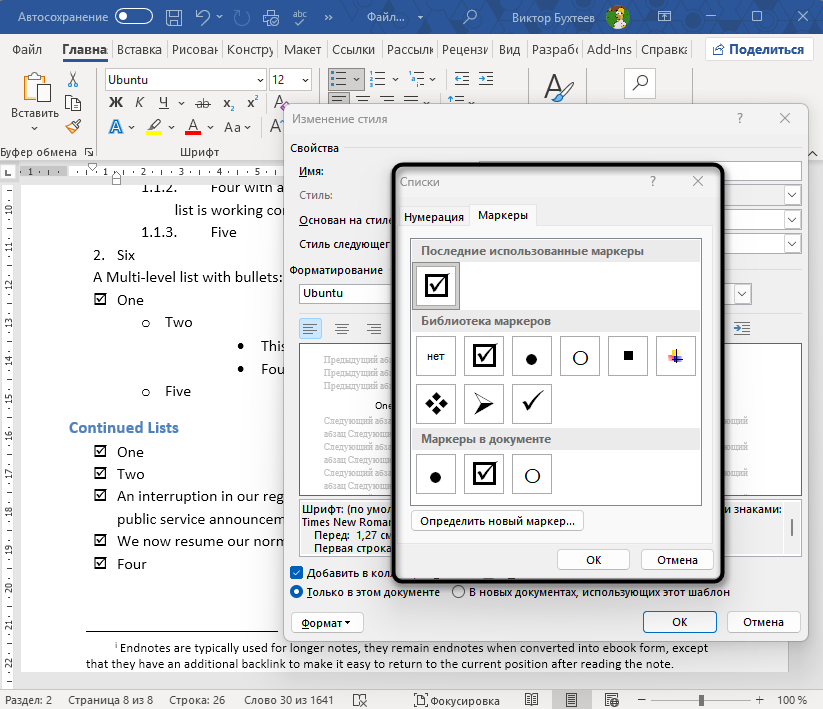Choose the filled square bullet in library
Screen dimensions: 823x709
pos(628,356)
